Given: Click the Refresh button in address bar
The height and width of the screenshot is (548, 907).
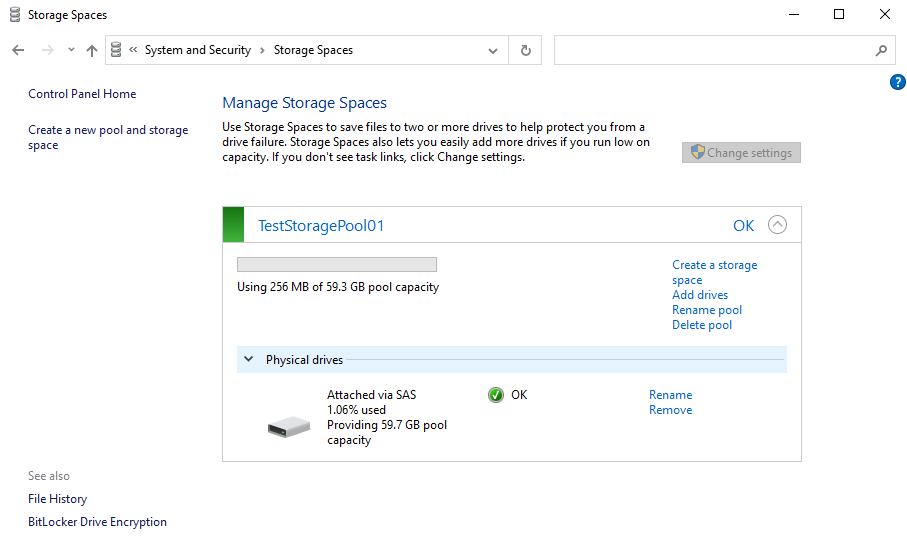Looking at the screenshot, I should click(x=526, y=50).
